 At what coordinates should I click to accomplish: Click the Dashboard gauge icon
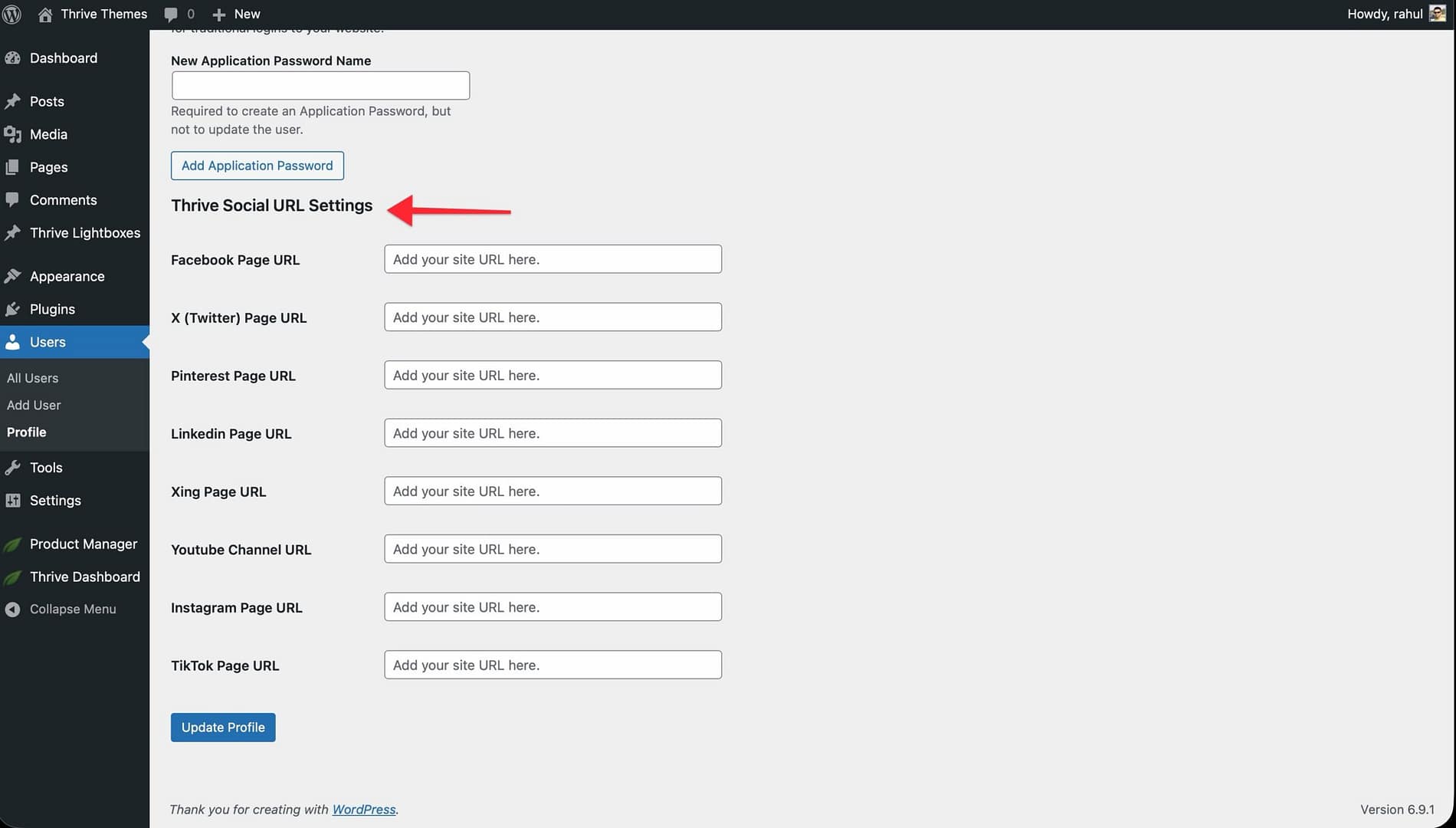click(x=12, y=58)
